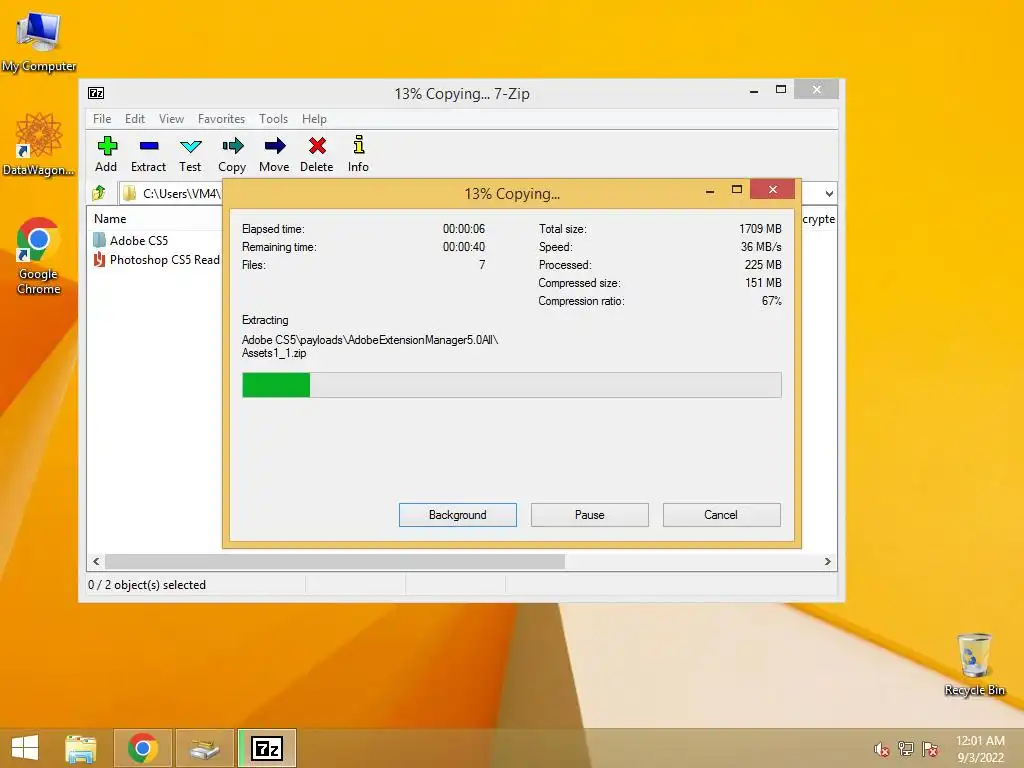
Task: Click the 00:00:40 remaining time value
Action: coord(464,247)
